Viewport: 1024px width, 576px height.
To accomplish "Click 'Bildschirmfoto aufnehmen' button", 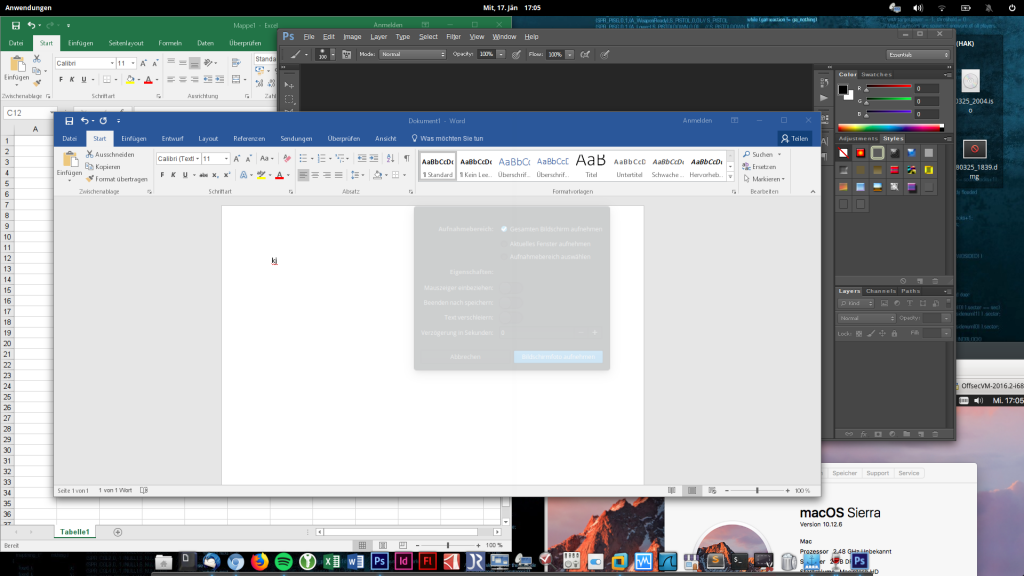I will pos(558,357).
